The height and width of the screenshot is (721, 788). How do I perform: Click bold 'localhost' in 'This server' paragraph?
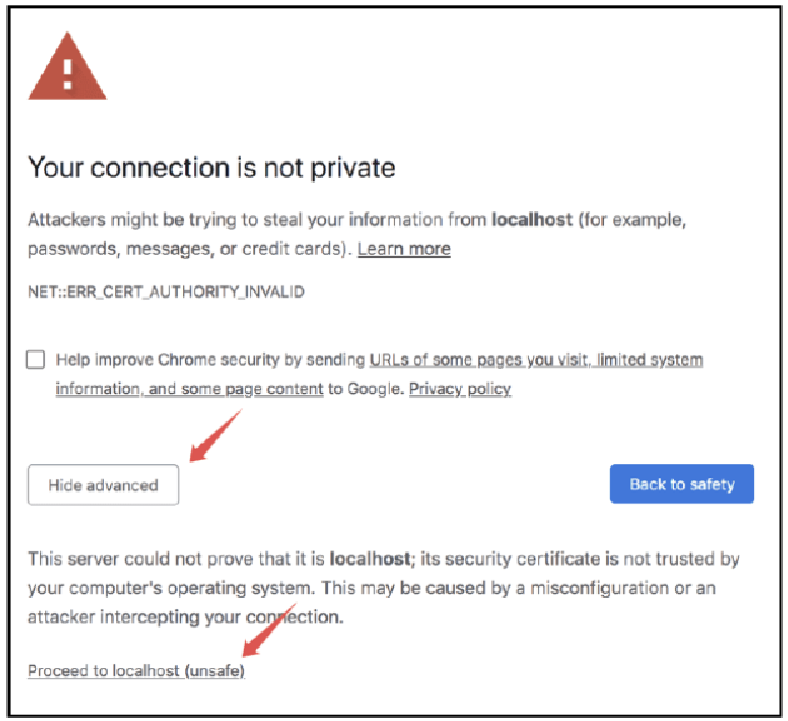pyautogui.click(x=370, y=559)
